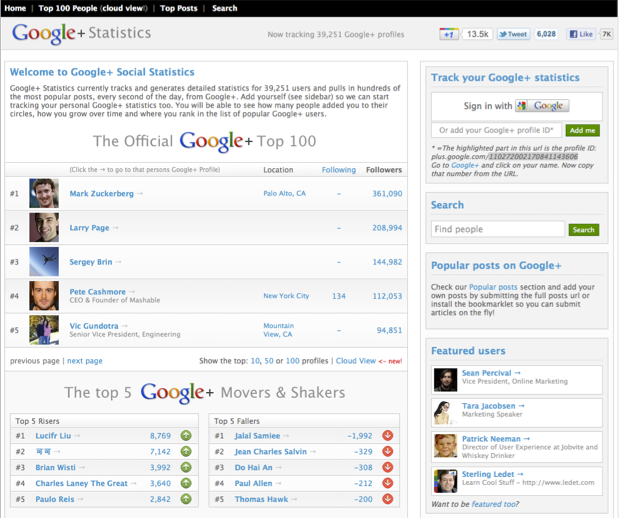Click green up arrow for Paulo Reis
The image size is (619, 518).
tap(186, 499)
